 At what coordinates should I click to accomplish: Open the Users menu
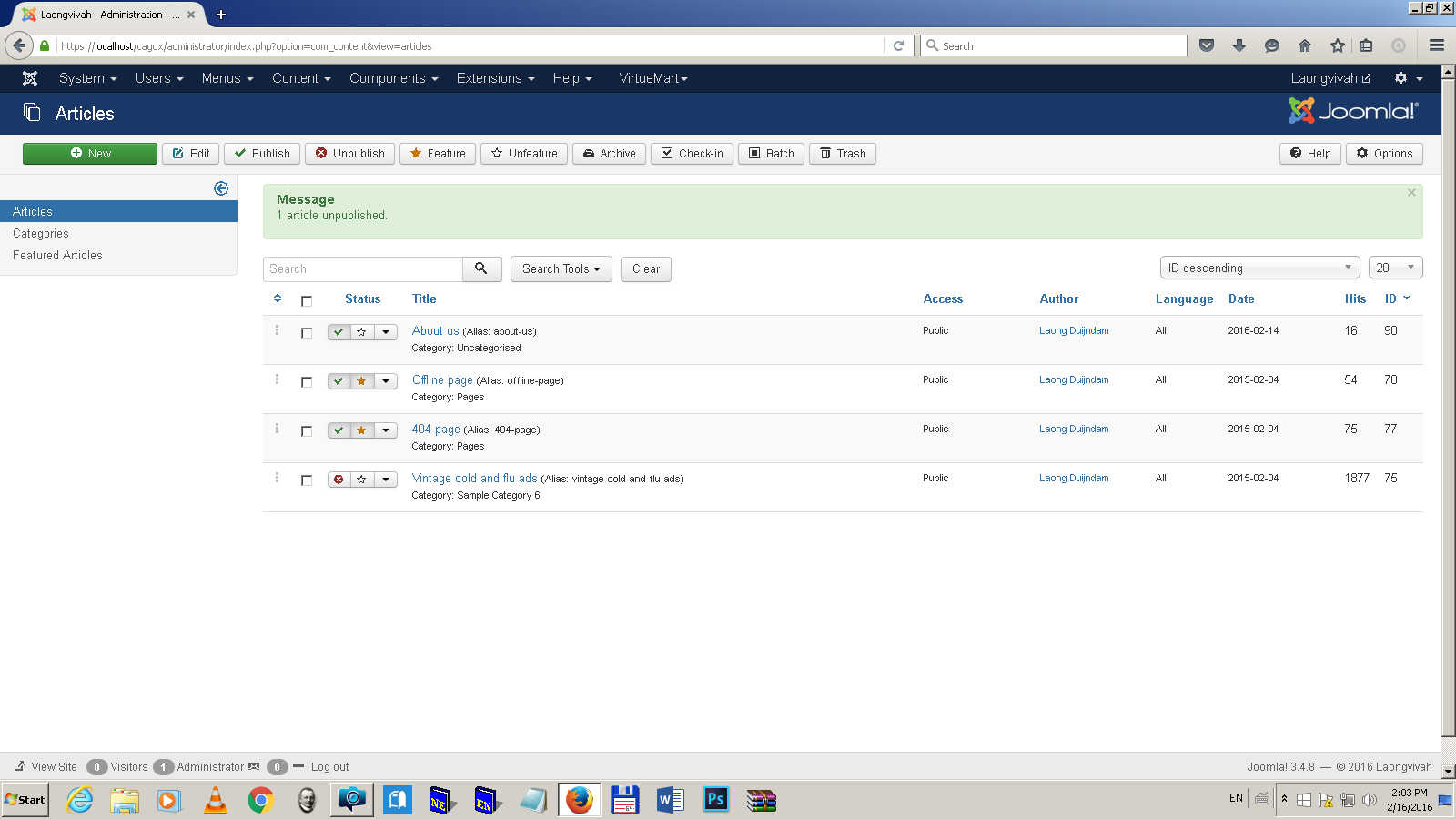pyautogui.click(x=159, y=78)
